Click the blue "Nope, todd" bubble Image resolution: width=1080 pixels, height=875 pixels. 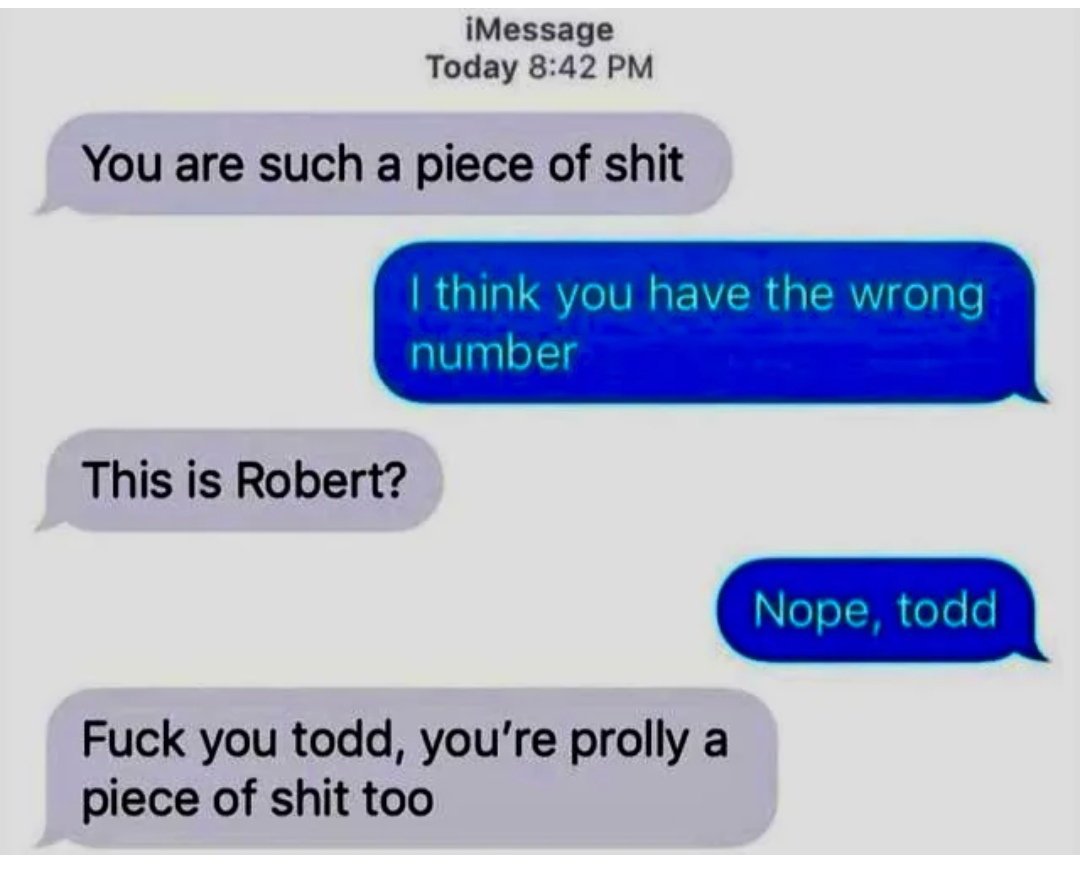(x=882, y=610)
